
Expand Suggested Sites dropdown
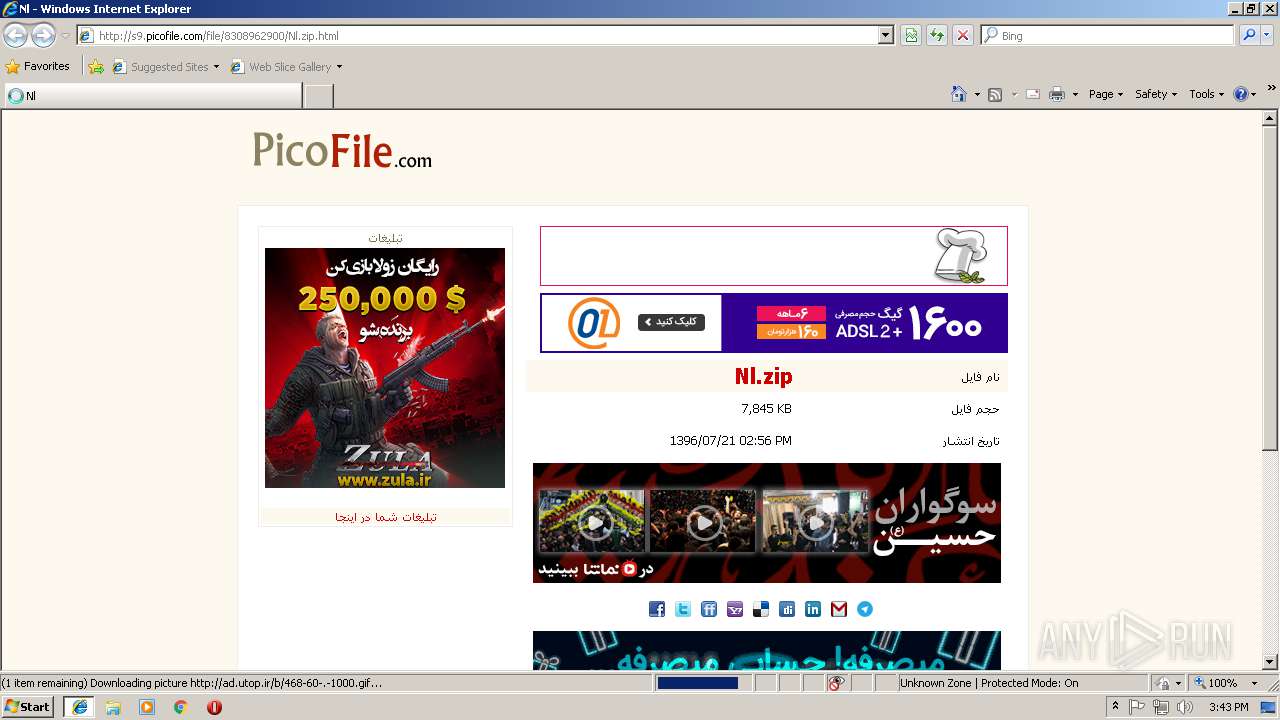tap(216, 67)
